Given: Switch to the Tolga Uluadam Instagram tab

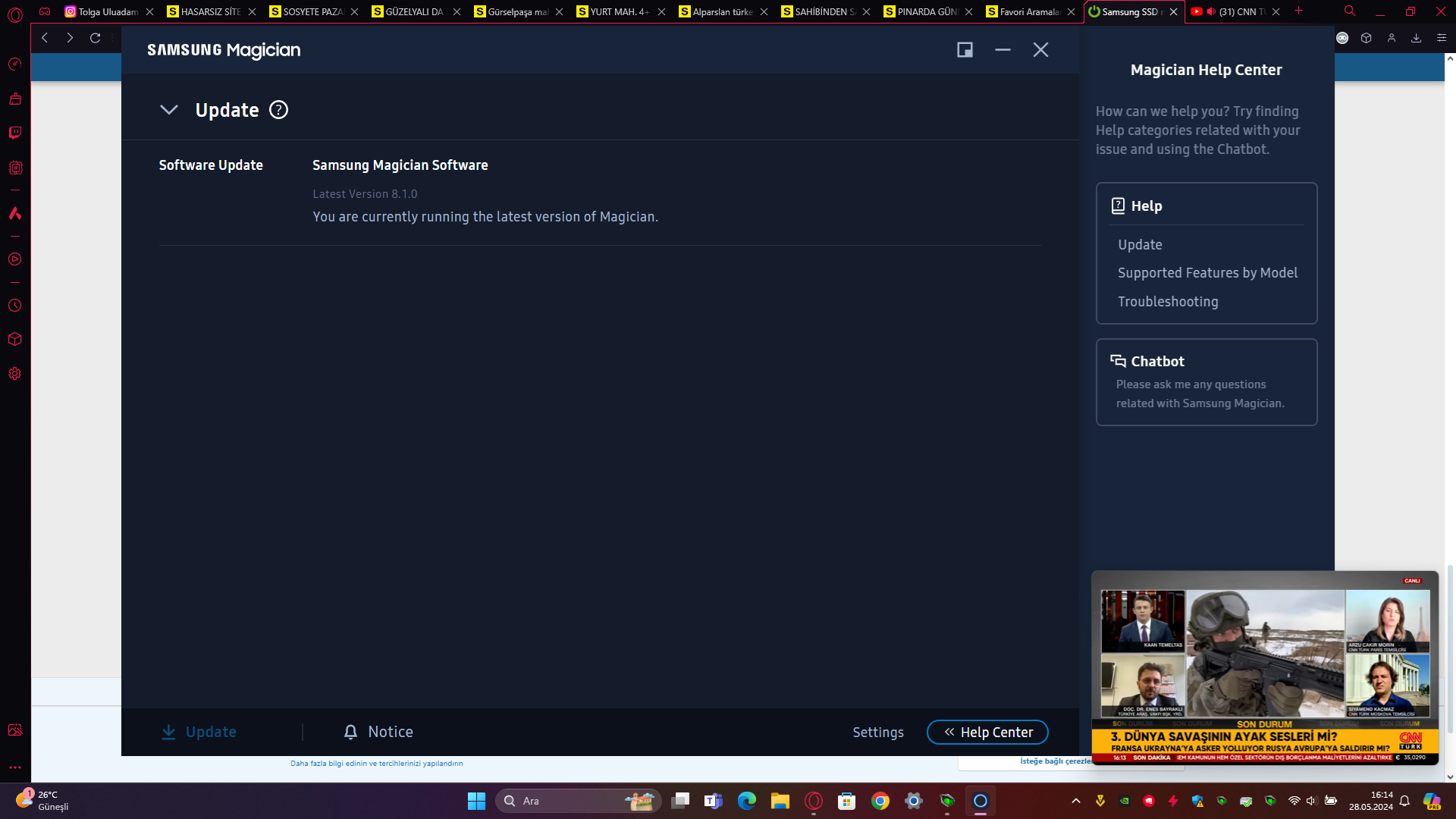Looking at the screenshot, I should coord(107,12).
